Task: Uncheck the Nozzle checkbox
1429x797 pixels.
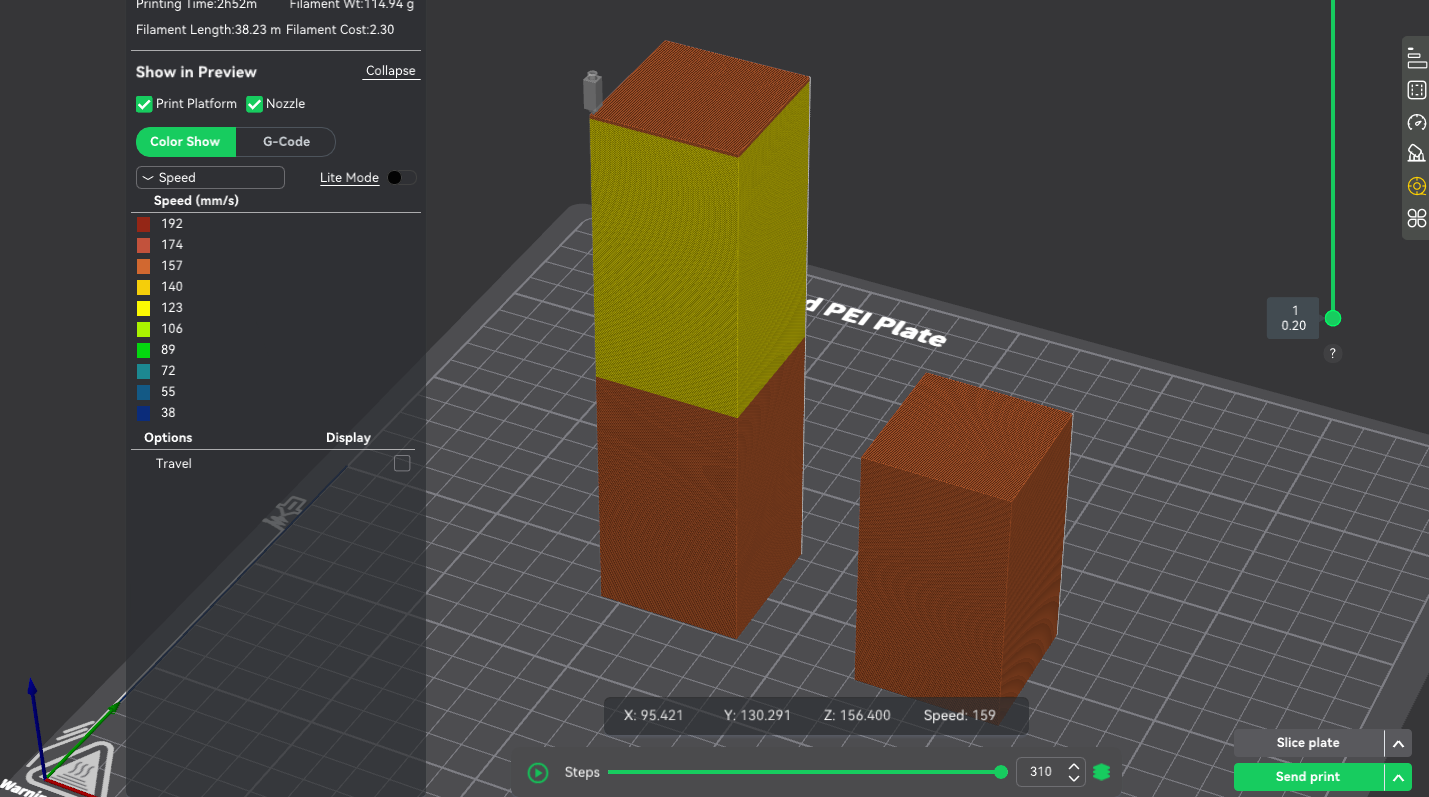Action: click(x=254, y=104)
